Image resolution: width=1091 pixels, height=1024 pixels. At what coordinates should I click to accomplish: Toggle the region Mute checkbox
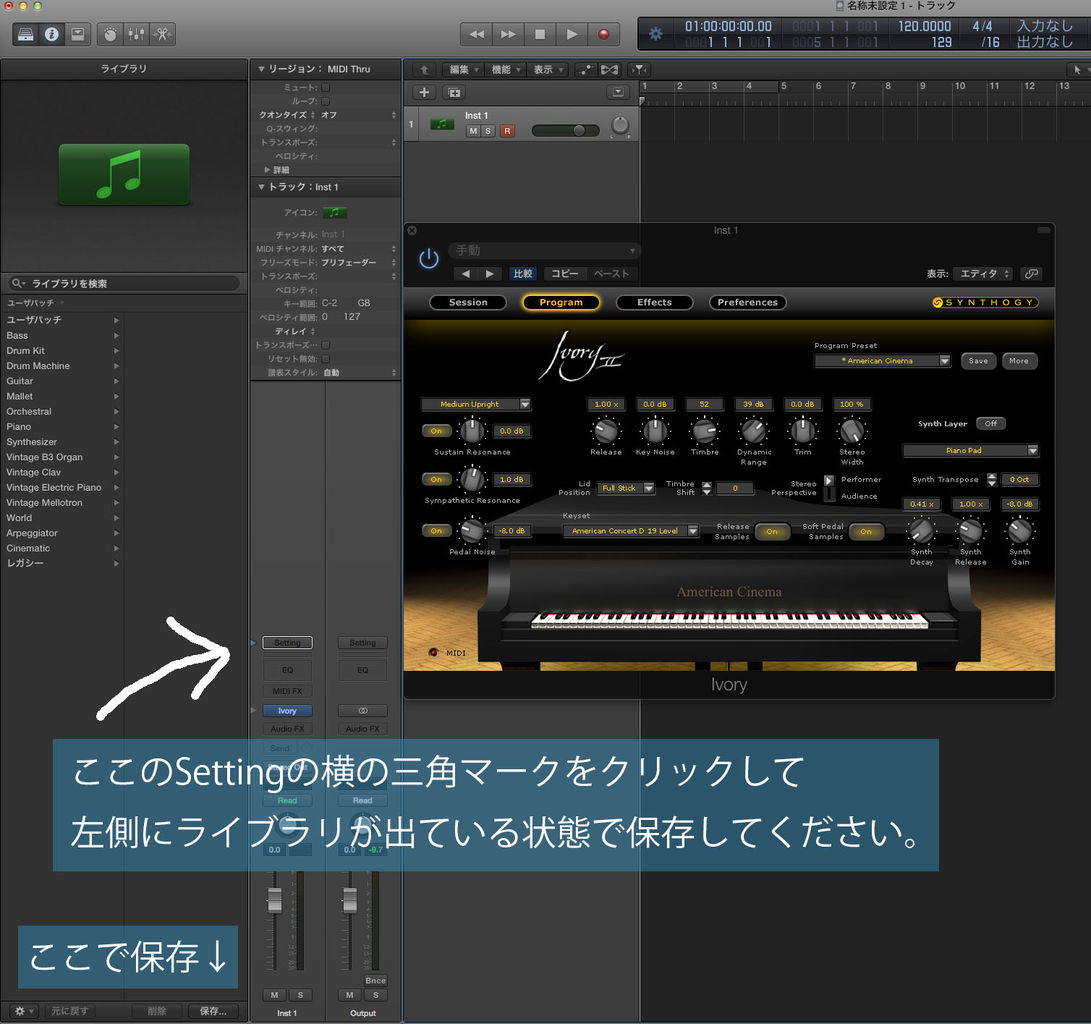[326, 88]
